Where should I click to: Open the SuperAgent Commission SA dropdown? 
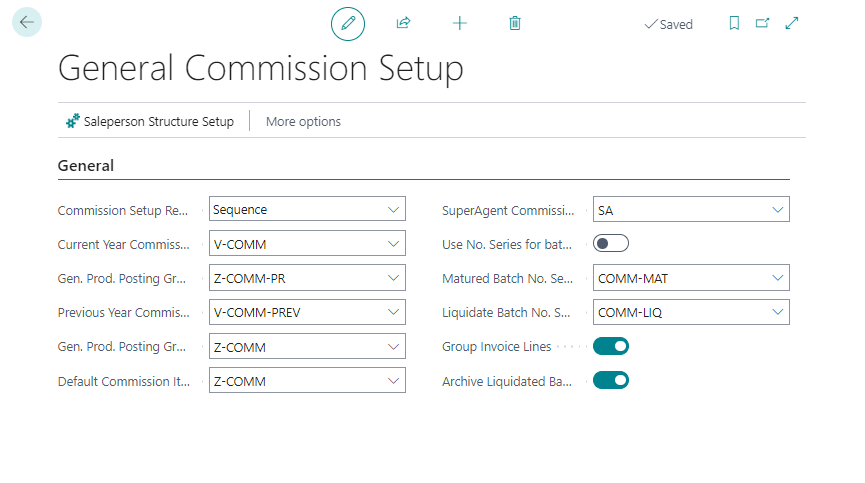click(x=777, y=209)
